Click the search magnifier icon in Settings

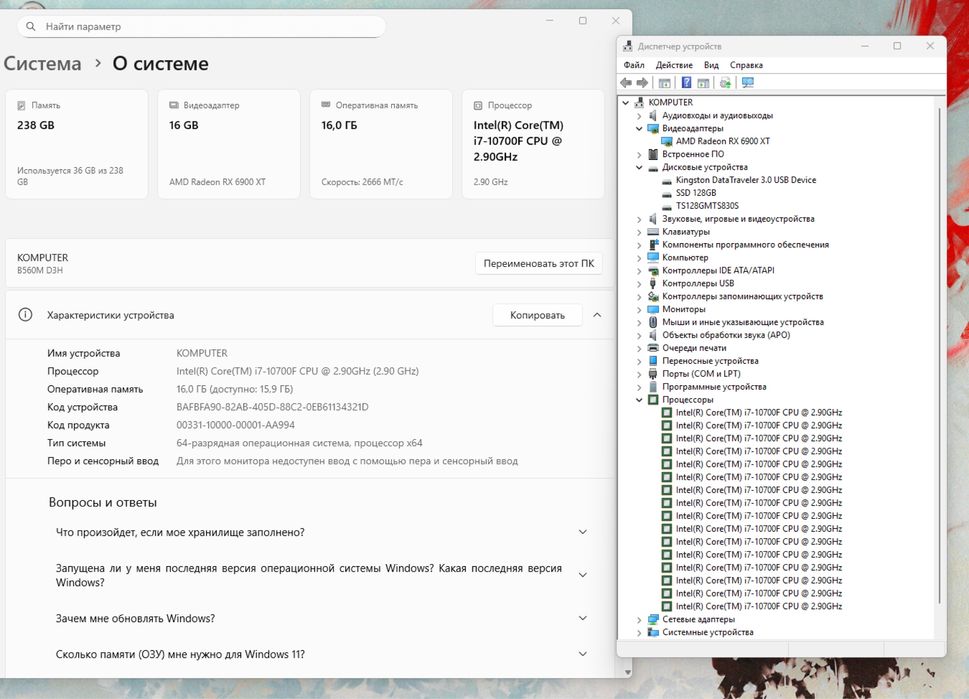(31, 26)
